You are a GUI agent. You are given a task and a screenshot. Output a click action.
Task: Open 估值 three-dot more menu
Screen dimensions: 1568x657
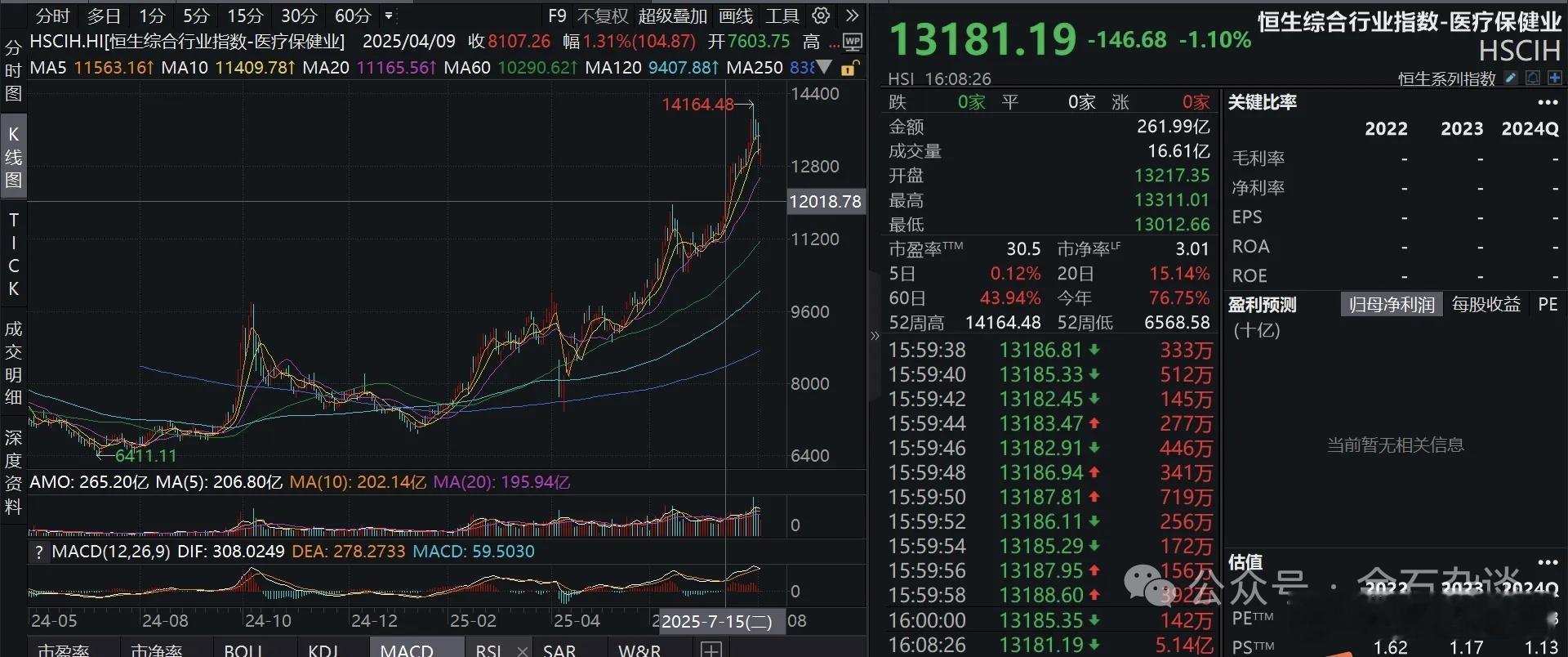[x=1548, y=562]
